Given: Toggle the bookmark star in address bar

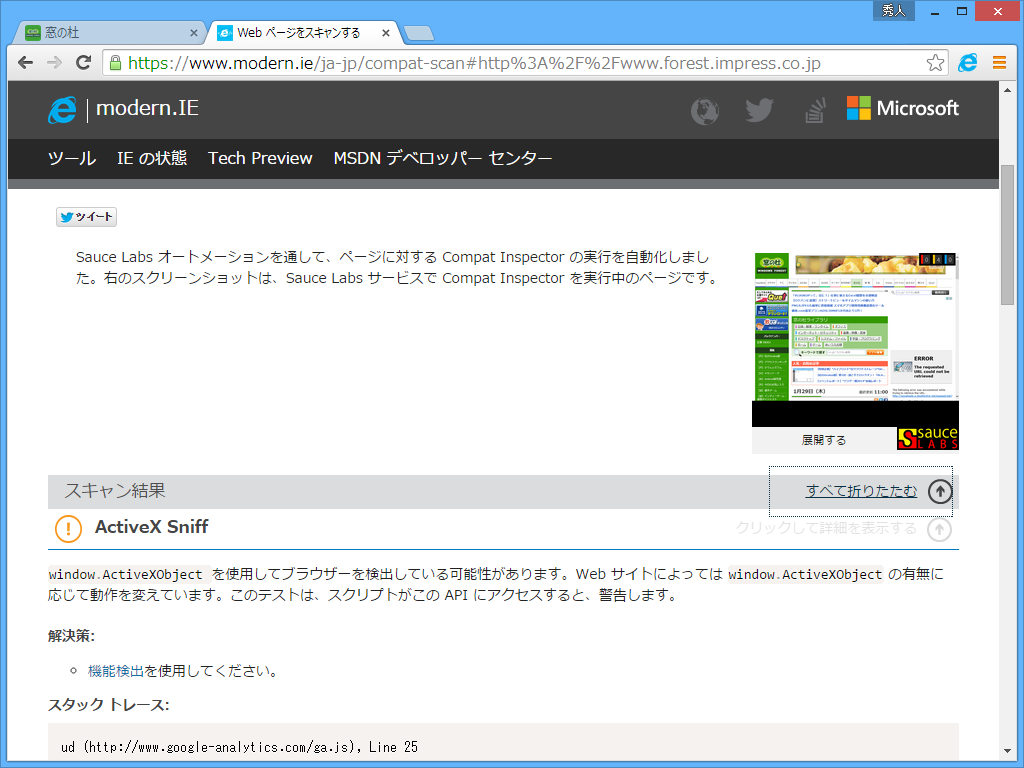Looking at the screenshot, I should click(935, 62).
